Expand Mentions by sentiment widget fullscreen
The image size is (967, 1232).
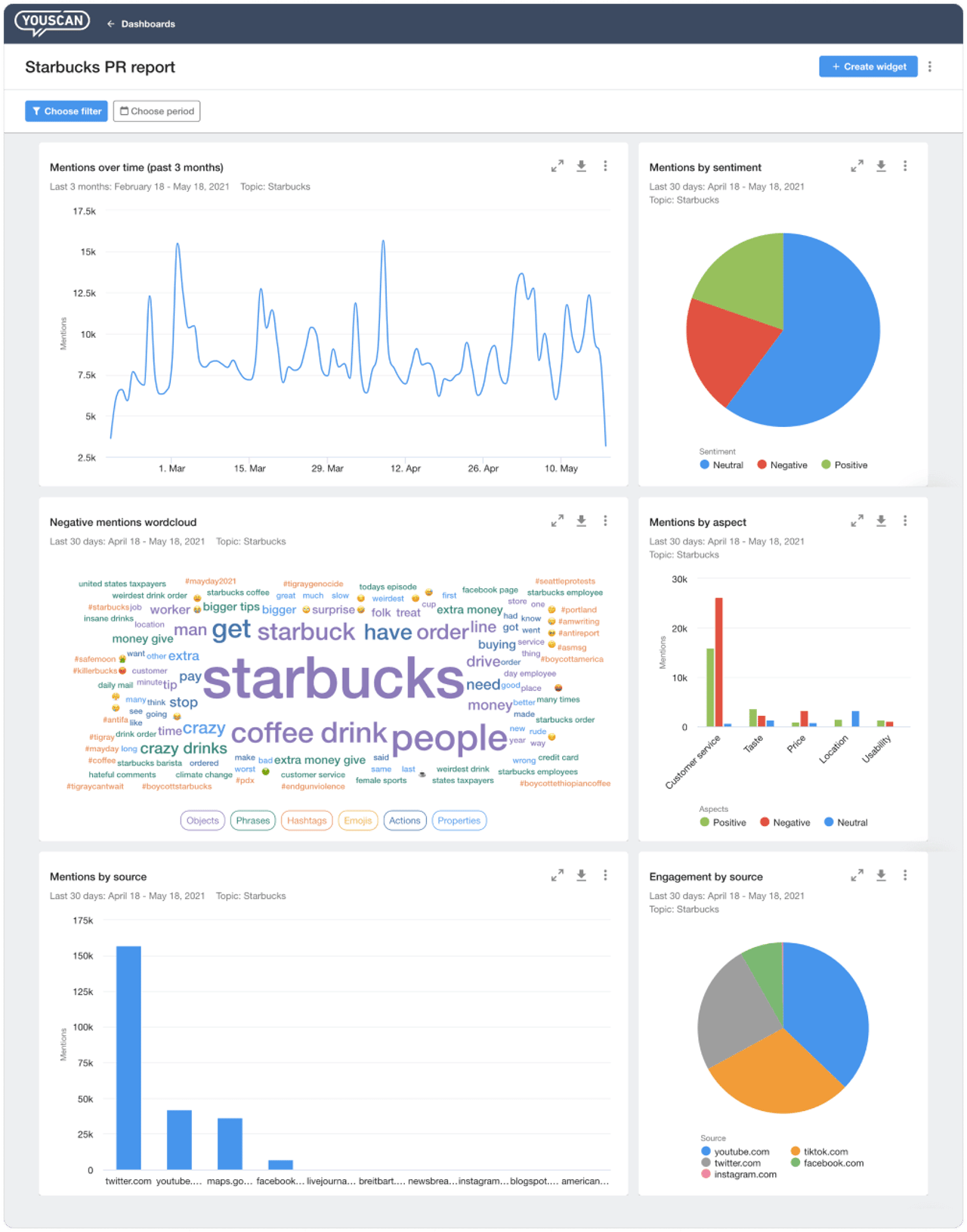coord(857,166)
